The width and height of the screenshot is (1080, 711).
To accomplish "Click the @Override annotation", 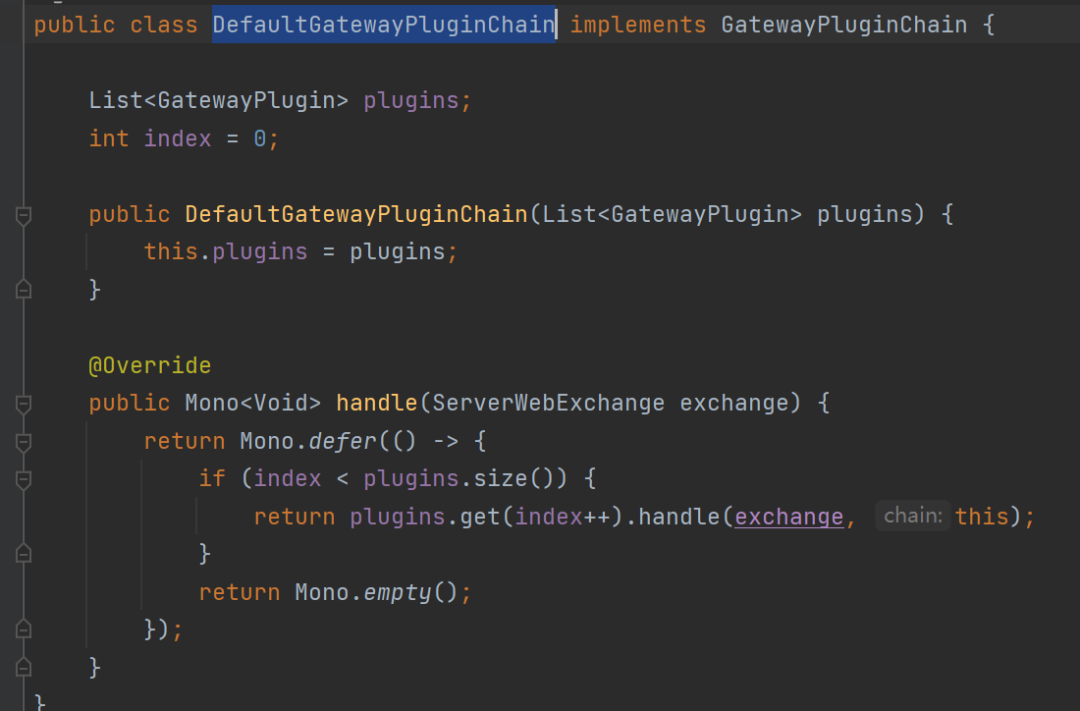I will click(150, 365).
